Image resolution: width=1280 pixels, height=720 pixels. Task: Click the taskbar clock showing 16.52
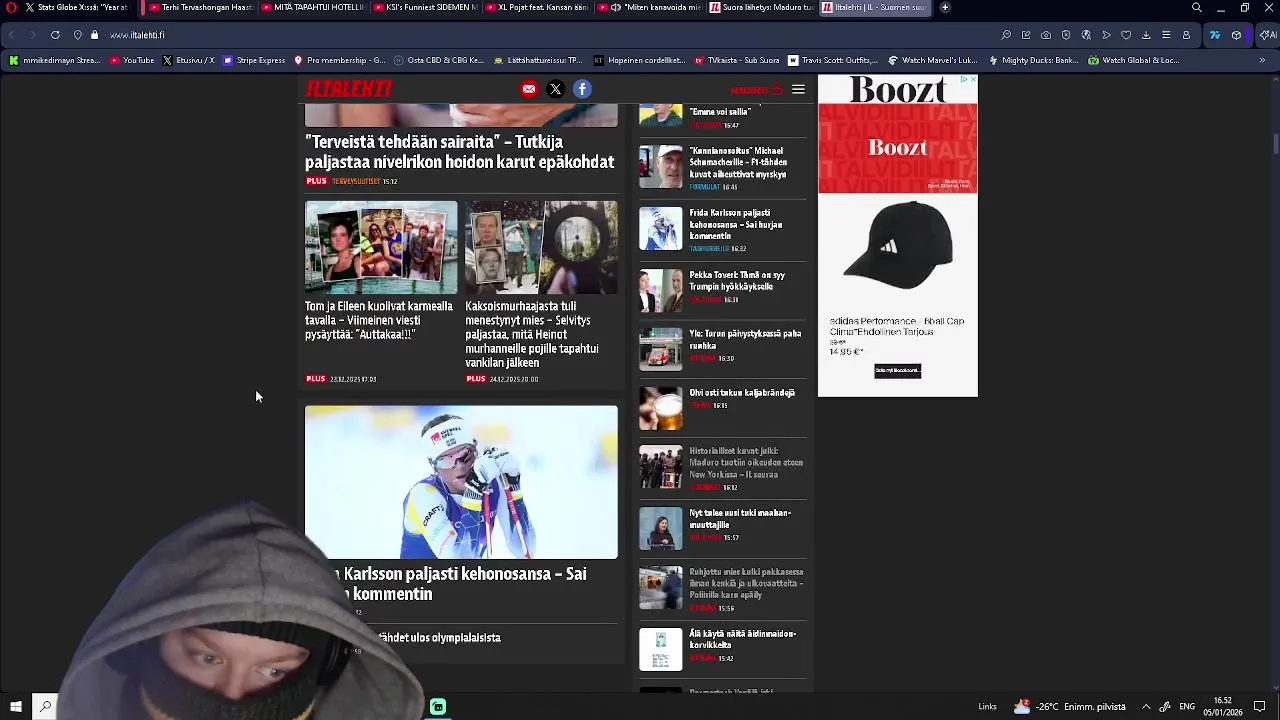tap(1223, 706)
